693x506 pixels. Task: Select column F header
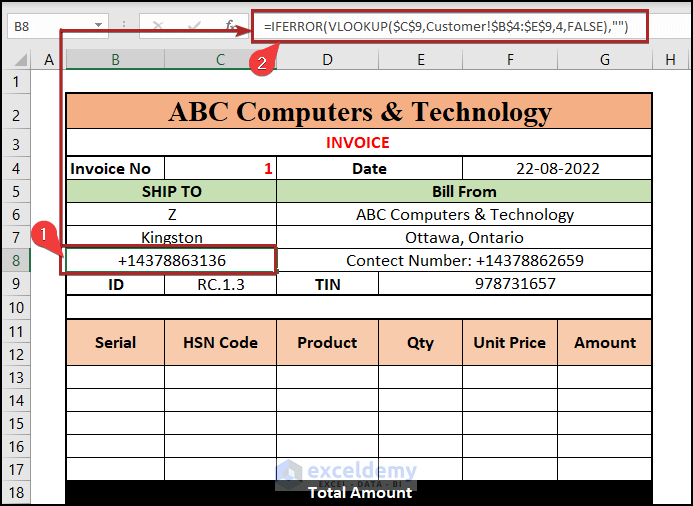(510, 59)
